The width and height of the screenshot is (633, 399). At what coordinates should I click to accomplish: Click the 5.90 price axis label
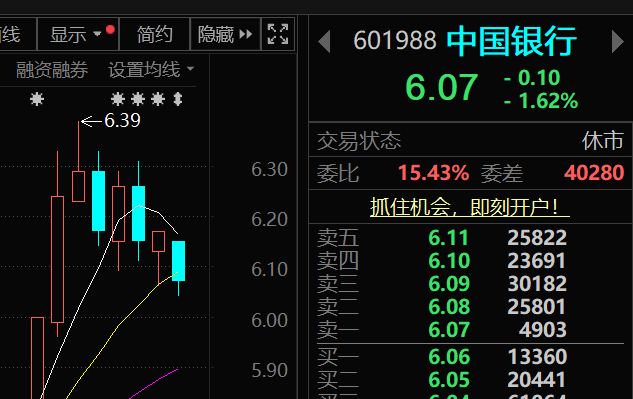pos(269,370)
